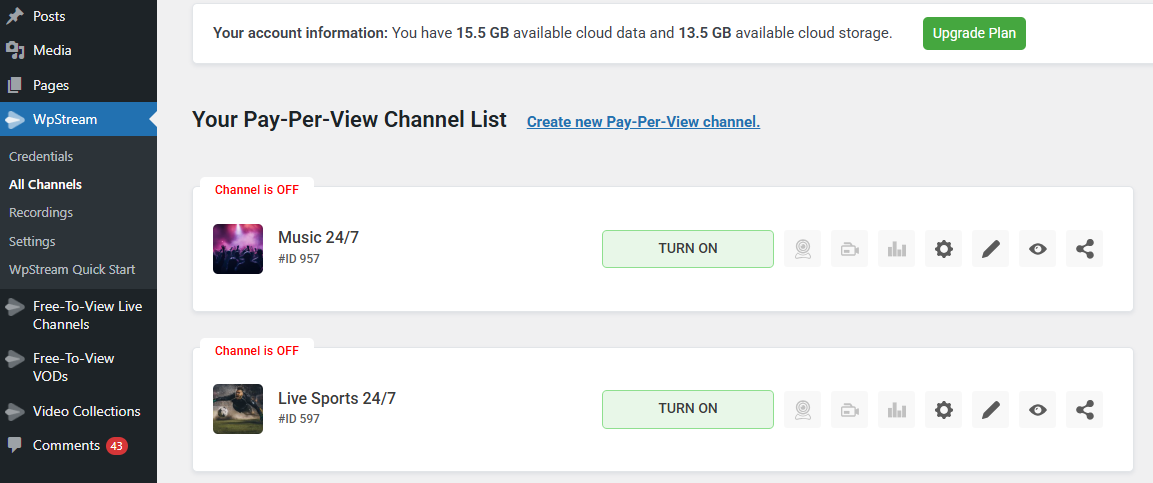The image size is (1153, 483).
Task: Click the WpStream plane icon
Action: (x=15, y=119)
